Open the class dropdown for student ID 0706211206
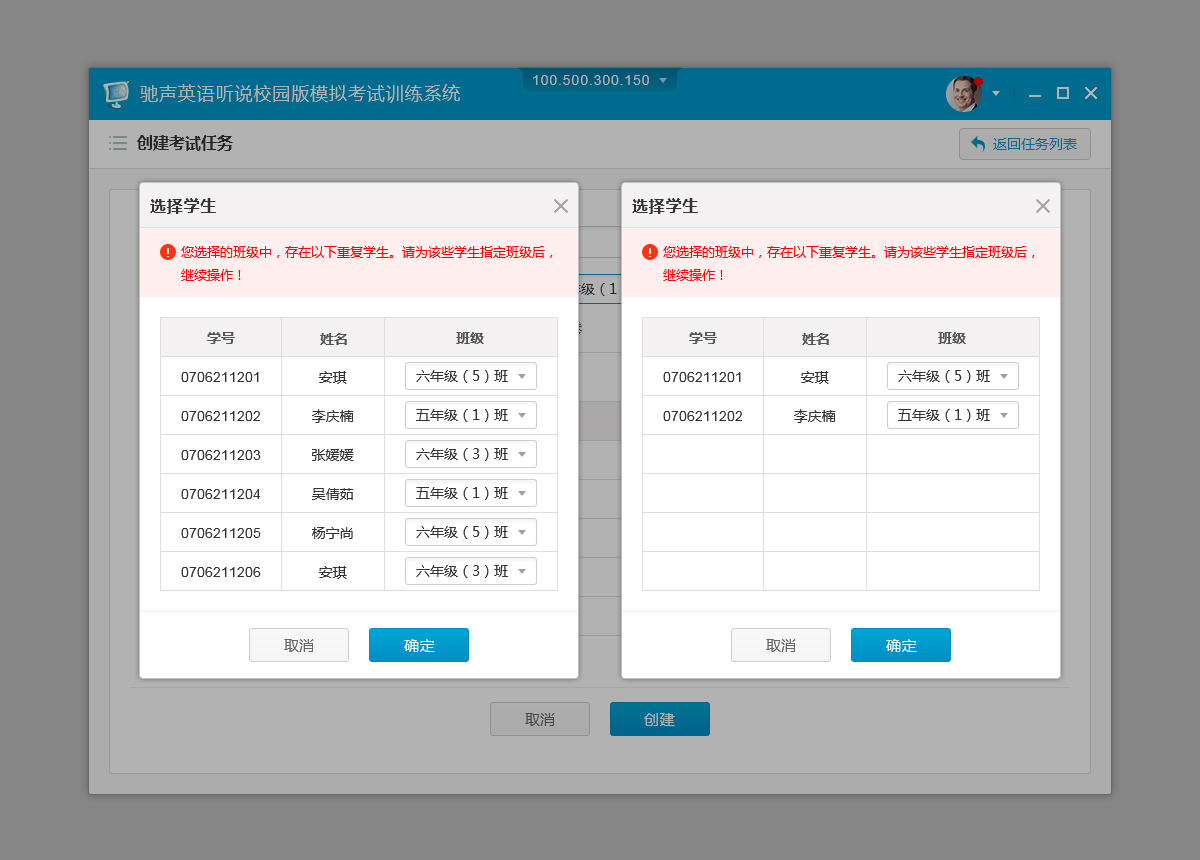Screen dimensions: 1200x860 coord(471,571)
